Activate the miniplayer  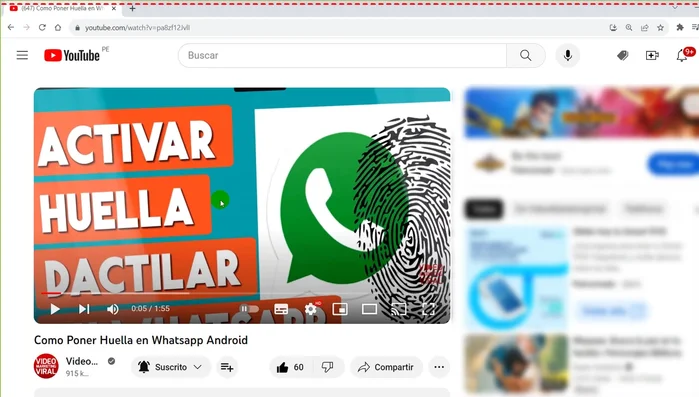(x=340, y=309)
